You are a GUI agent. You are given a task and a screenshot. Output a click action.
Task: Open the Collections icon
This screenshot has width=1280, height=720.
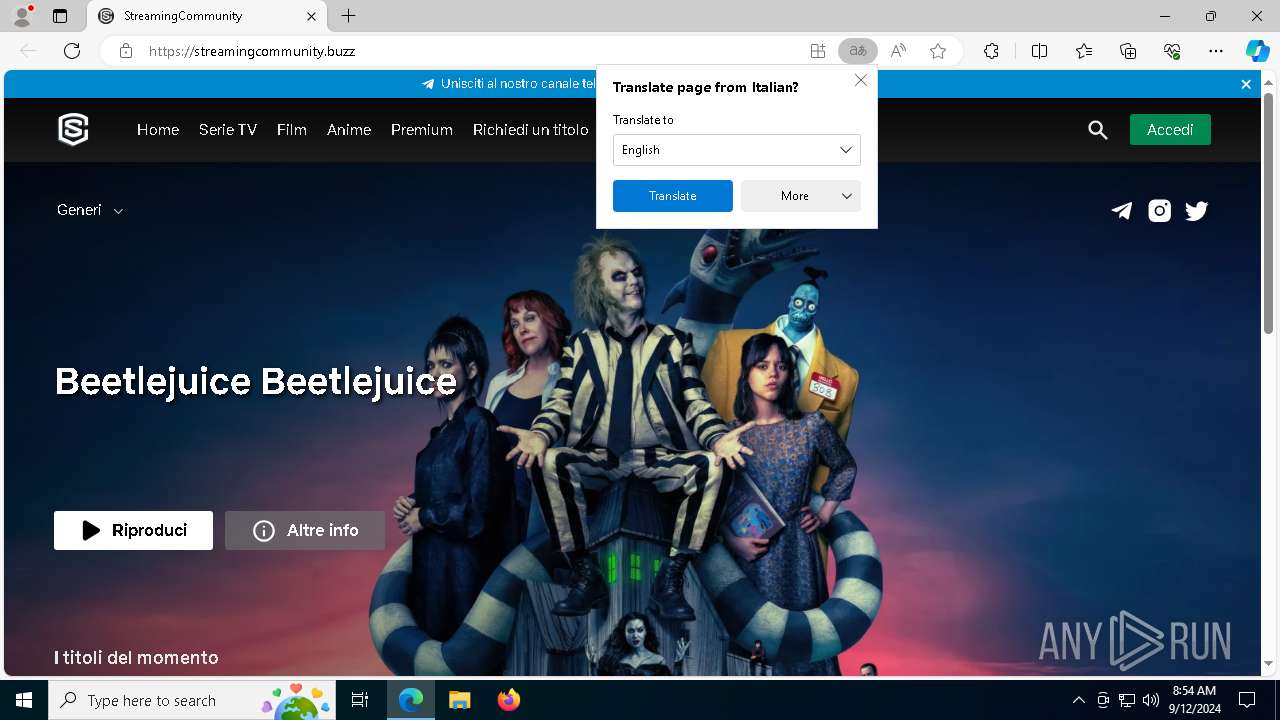pyautogui.click(x=1128, y=51)
